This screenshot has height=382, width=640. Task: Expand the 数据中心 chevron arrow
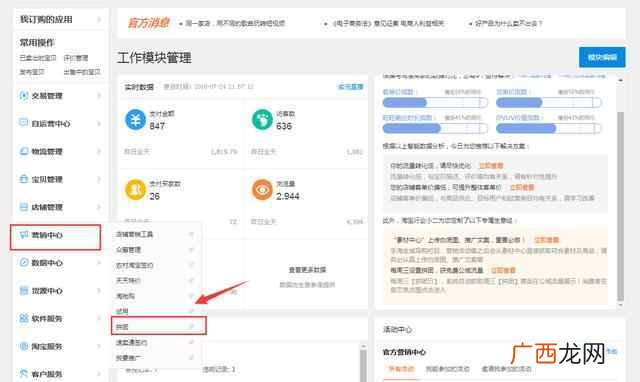coord(99,263)
